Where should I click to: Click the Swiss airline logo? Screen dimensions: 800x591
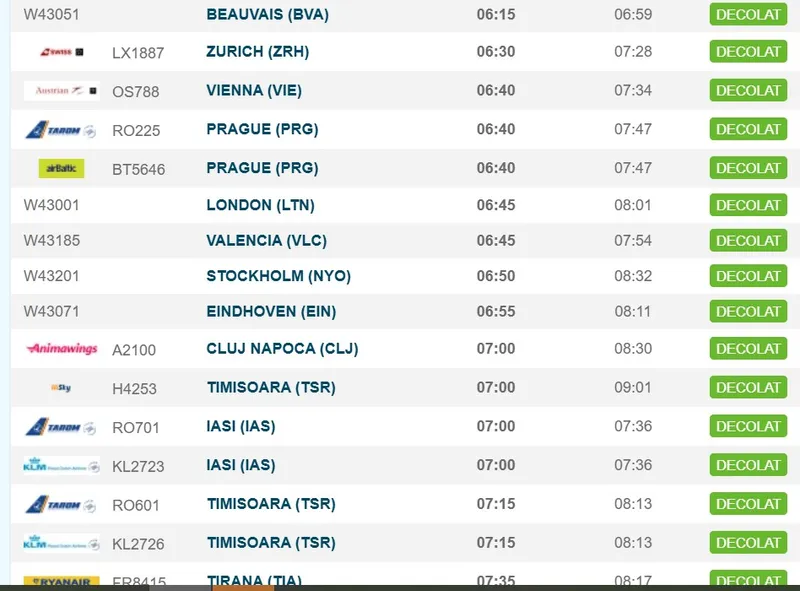[61, 52]
